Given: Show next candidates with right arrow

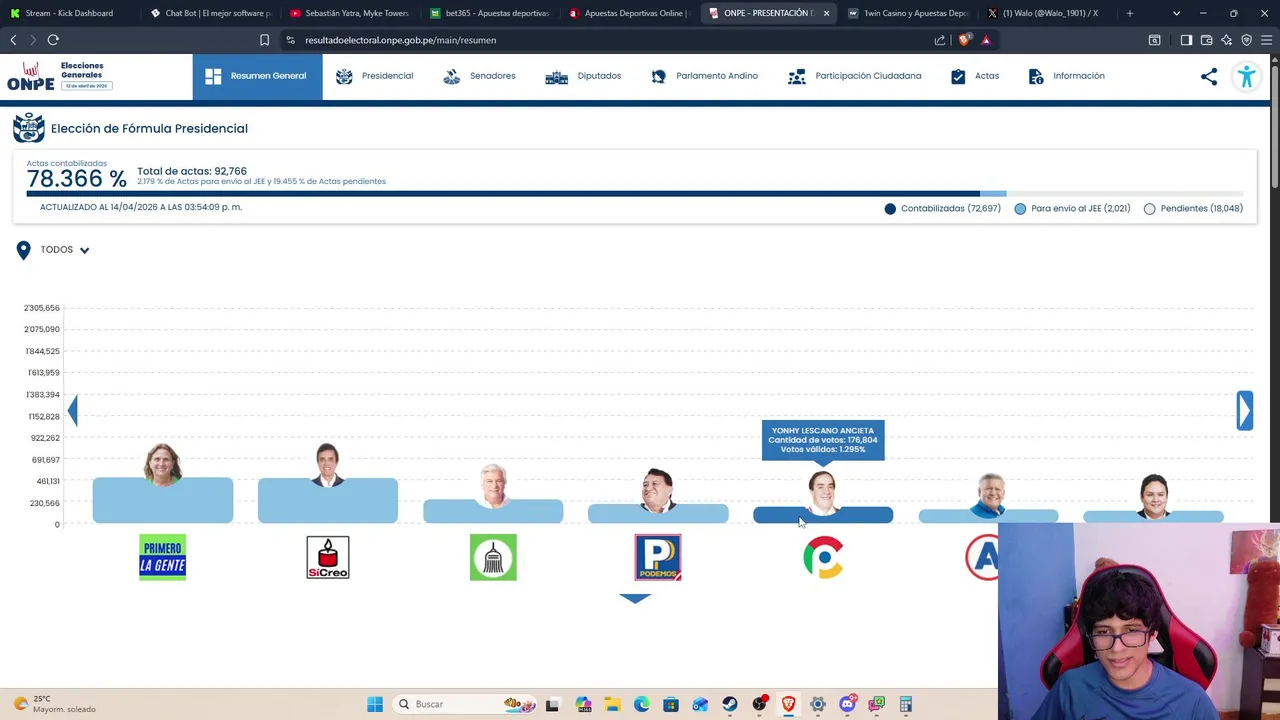Looking at the screenshot, I should coord(1245,410).
